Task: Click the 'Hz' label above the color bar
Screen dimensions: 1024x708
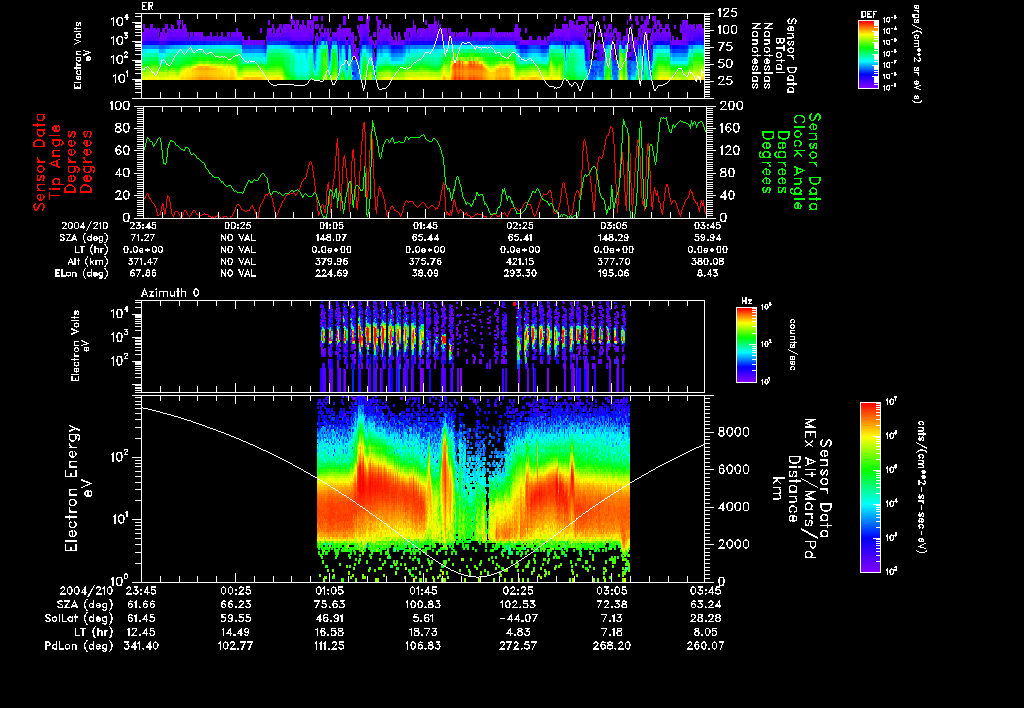Action: pyautogui.click(x=746, y=301)
